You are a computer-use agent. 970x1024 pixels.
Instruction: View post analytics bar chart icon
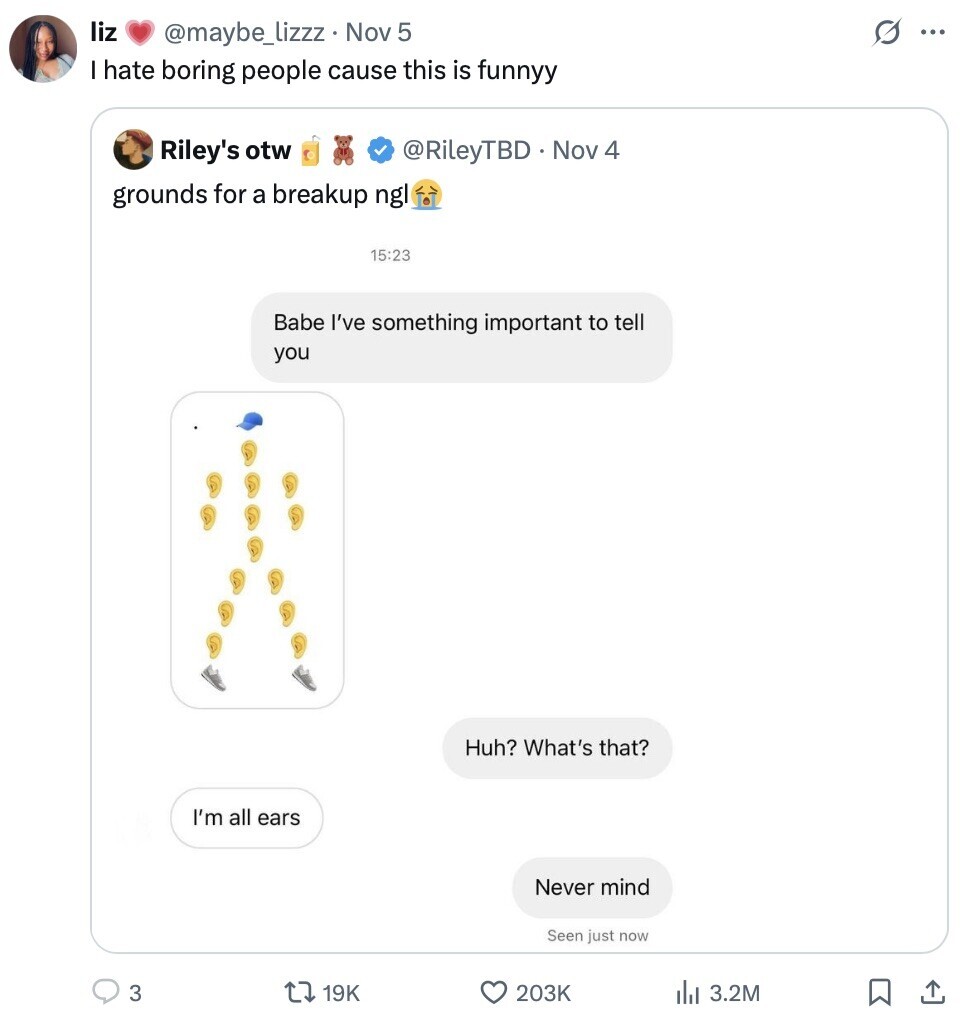tap(686, 991)
